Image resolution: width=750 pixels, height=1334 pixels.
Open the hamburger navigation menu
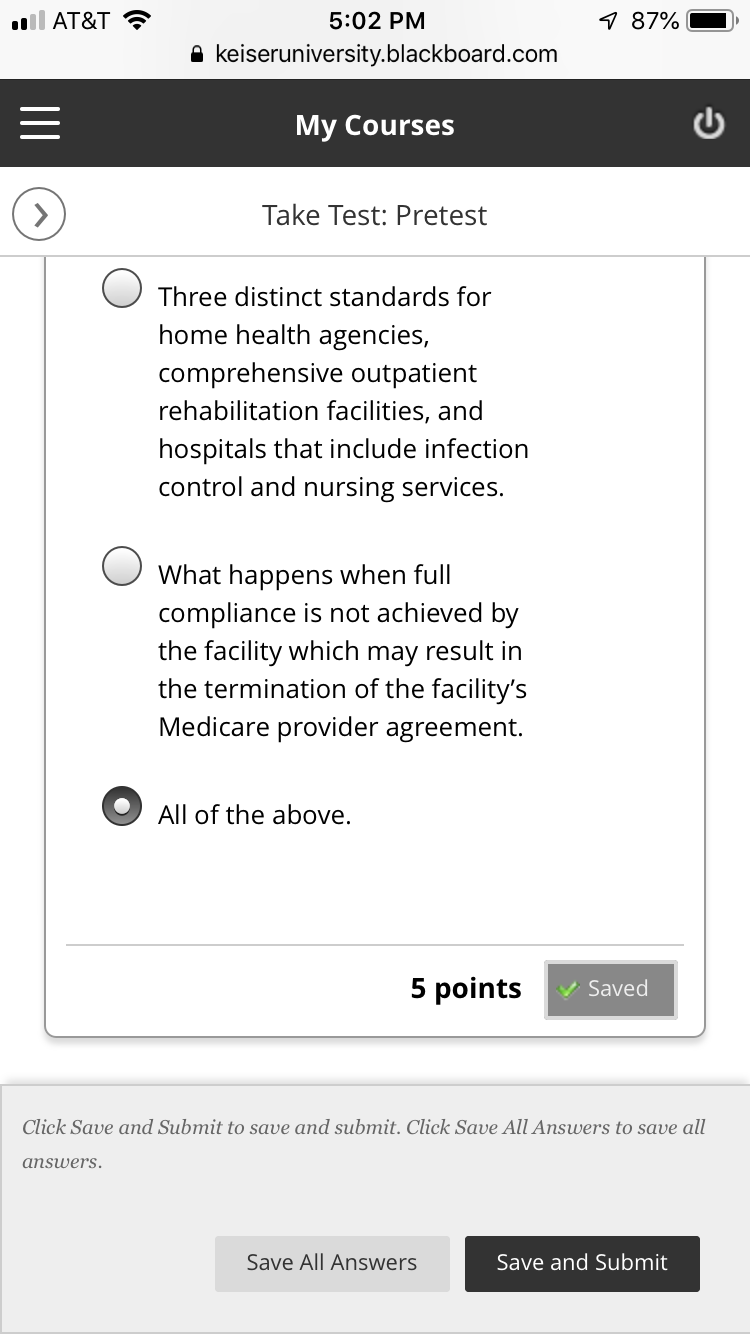(40, 124)
